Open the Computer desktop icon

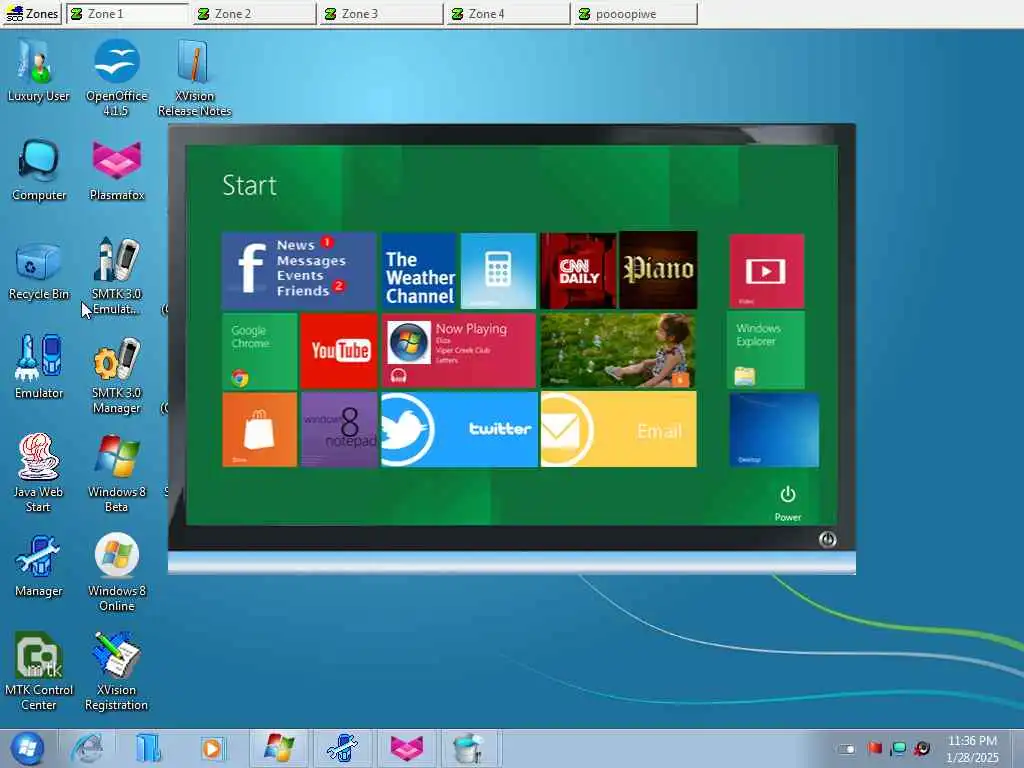coord(39,170)
